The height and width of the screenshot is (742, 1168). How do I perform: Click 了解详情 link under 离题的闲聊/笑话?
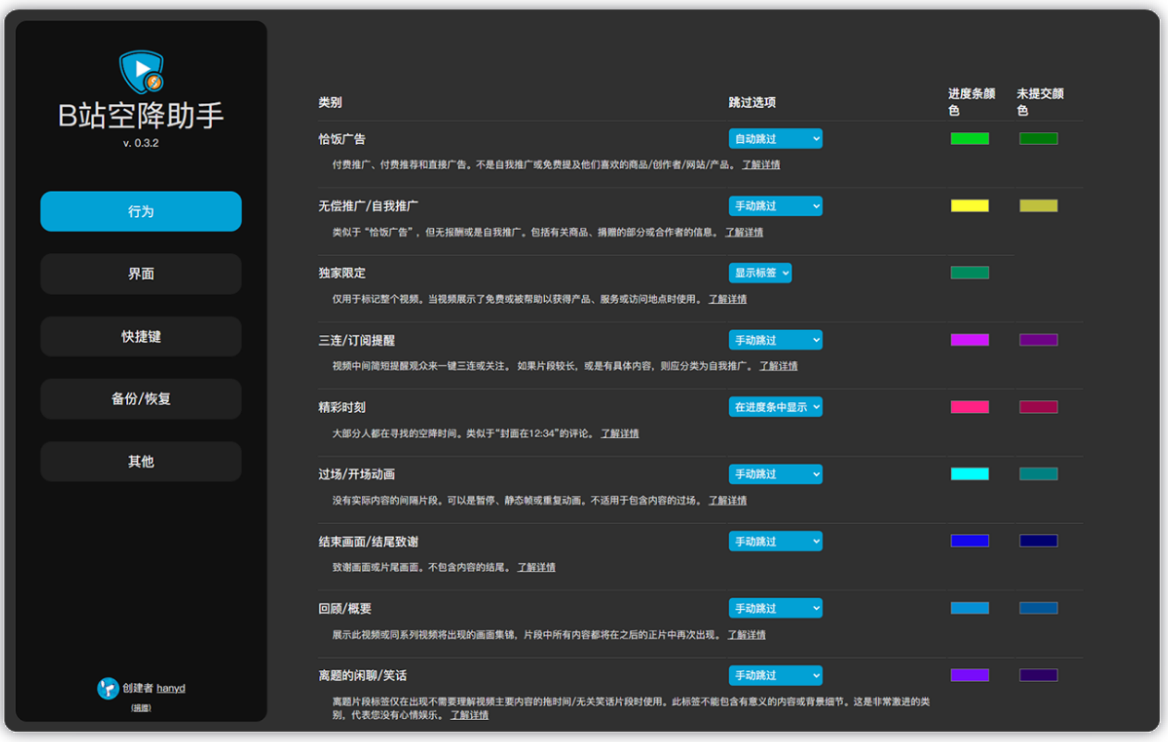(x=469, y=714)
